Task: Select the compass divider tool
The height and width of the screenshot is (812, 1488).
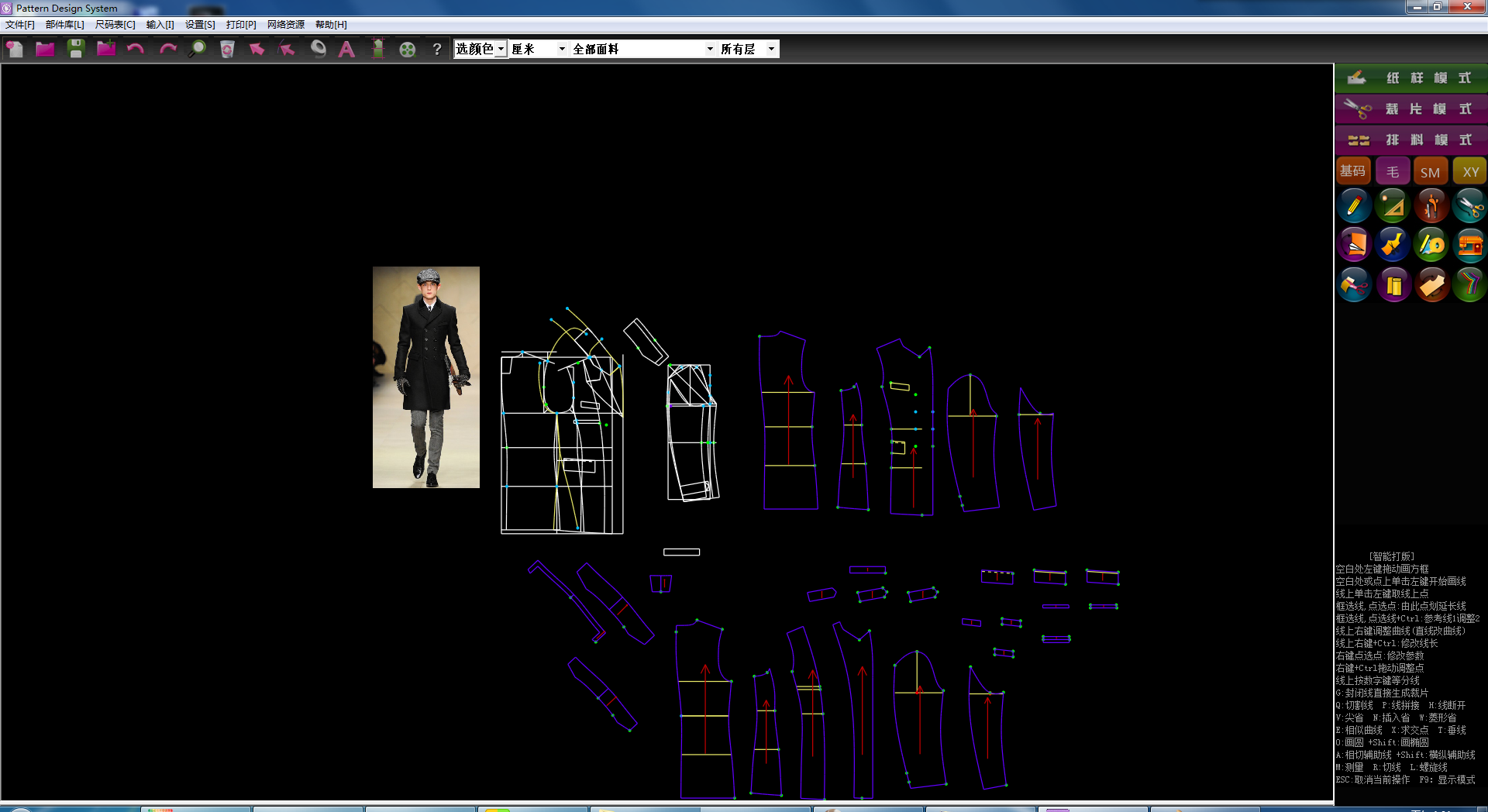Action: coord(1431,206)
